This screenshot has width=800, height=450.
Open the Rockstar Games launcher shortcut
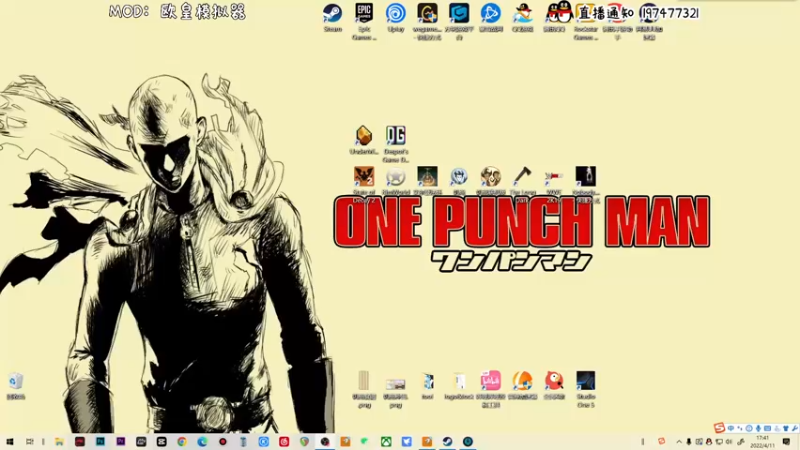pos(586,20)
